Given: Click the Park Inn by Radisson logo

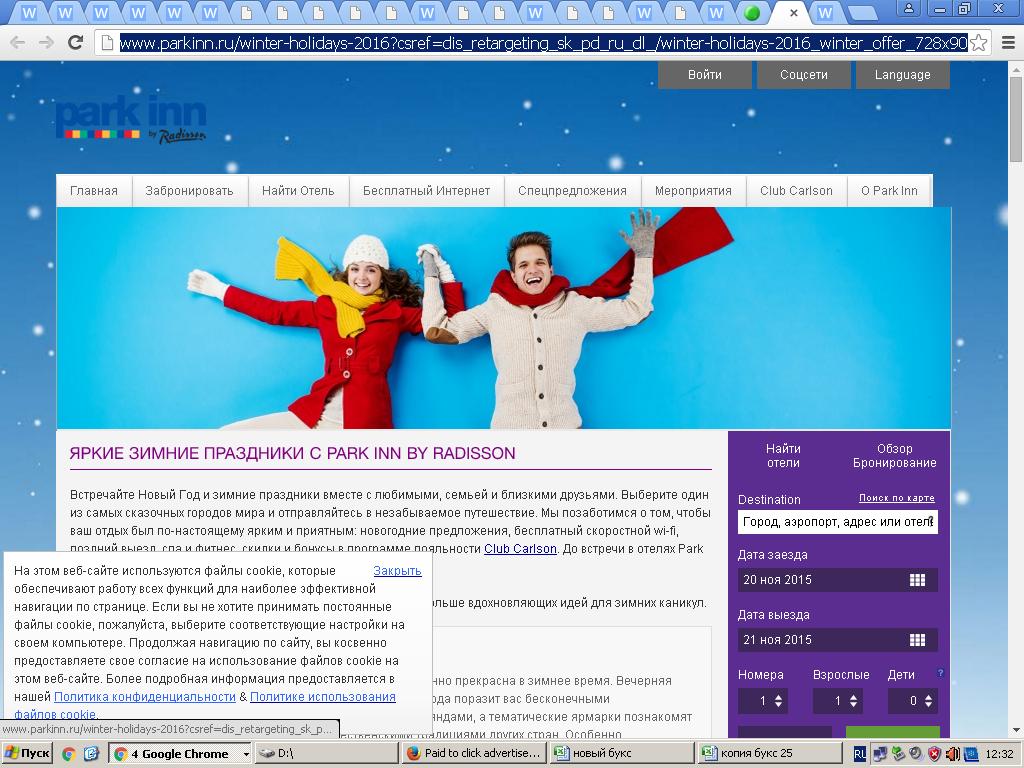Looking at the screenshot, I should tap(131, 120).
